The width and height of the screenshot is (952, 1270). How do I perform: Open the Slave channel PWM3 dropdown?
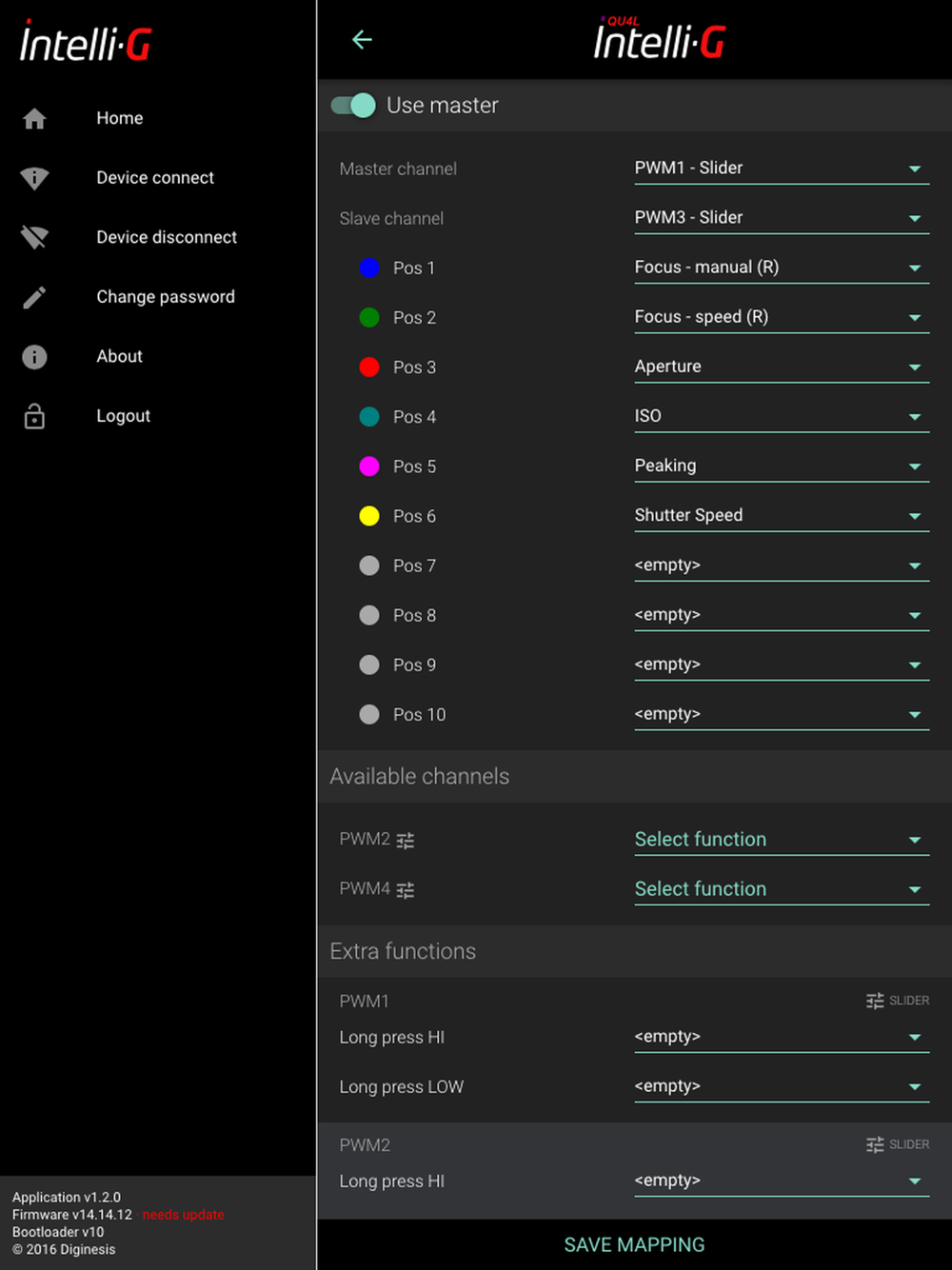[x=781, y=218]
